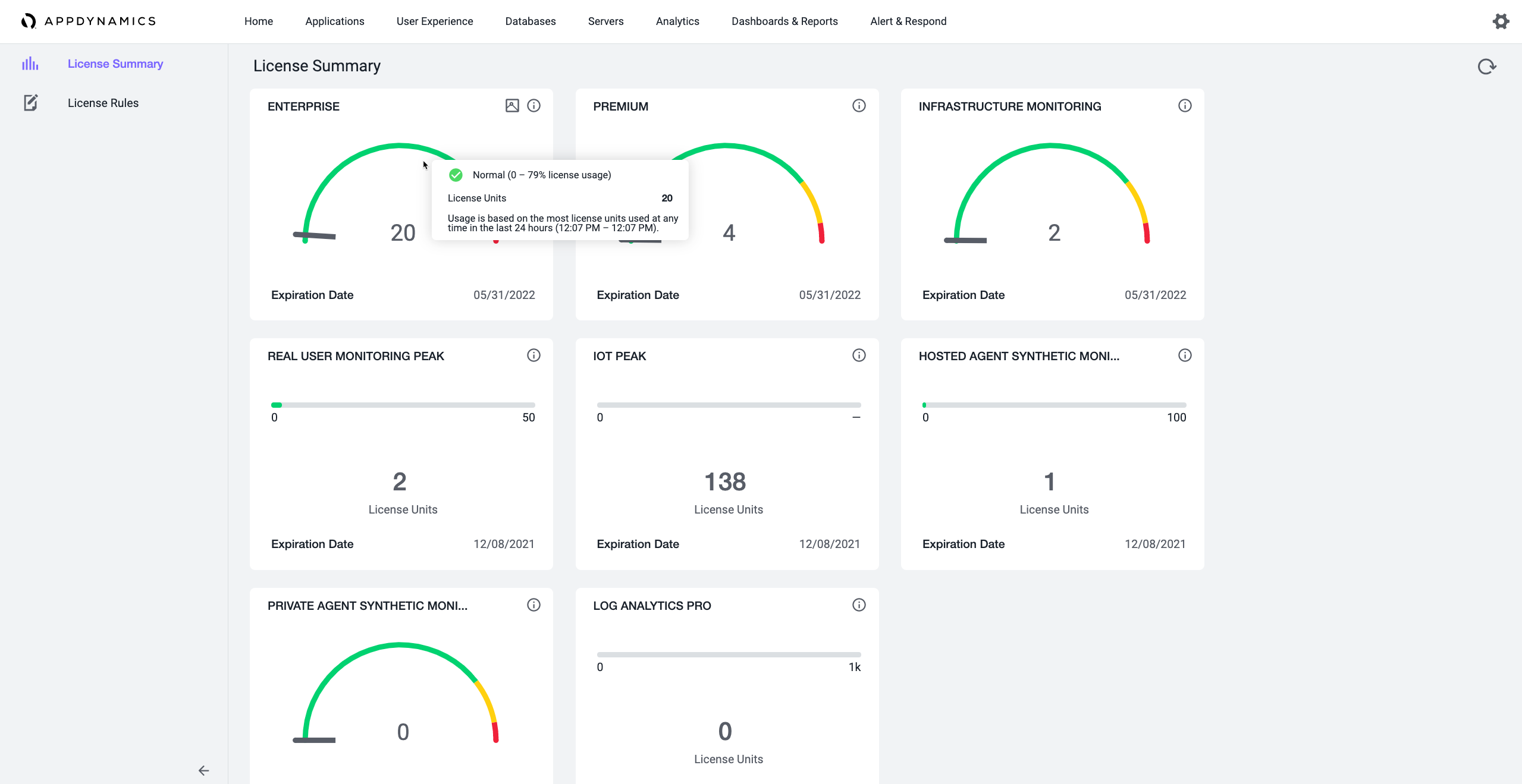1522x784 pixels.
Task: Open info icon on Real User Monitoring Peak
Action: click(x=534, y=355)
